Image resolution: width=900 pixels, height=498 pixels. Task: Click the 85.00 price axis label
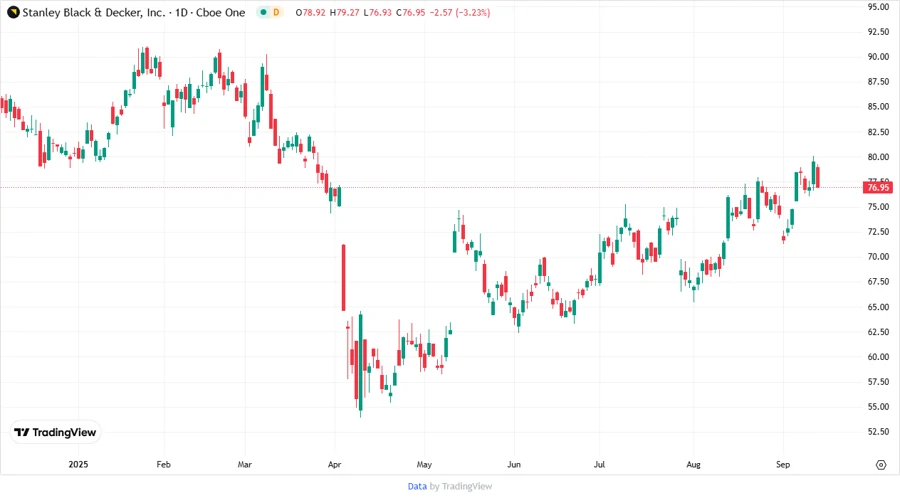[878, 107]
